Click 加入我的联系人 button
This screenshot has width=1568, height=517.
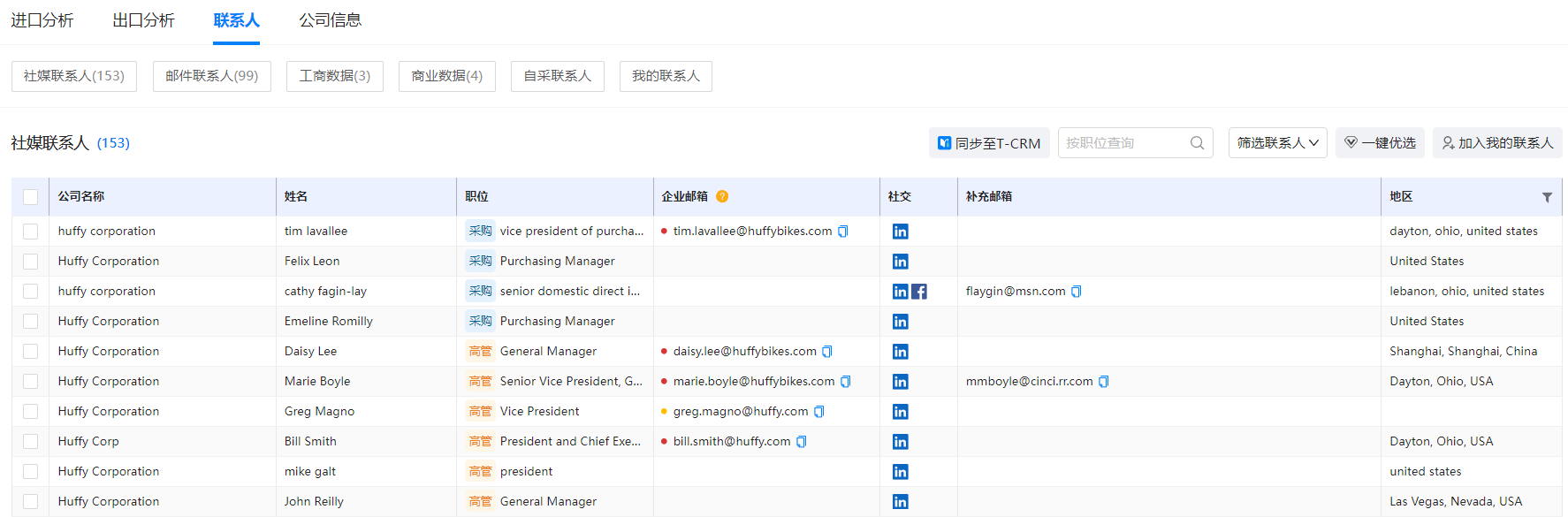[x=1496, y=143]
